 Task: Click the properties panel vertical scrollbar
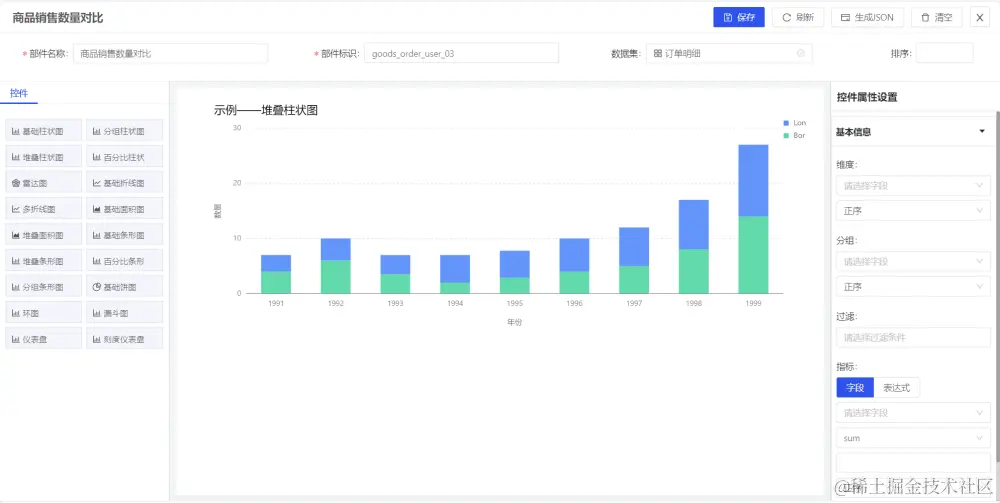pos(997,285)
